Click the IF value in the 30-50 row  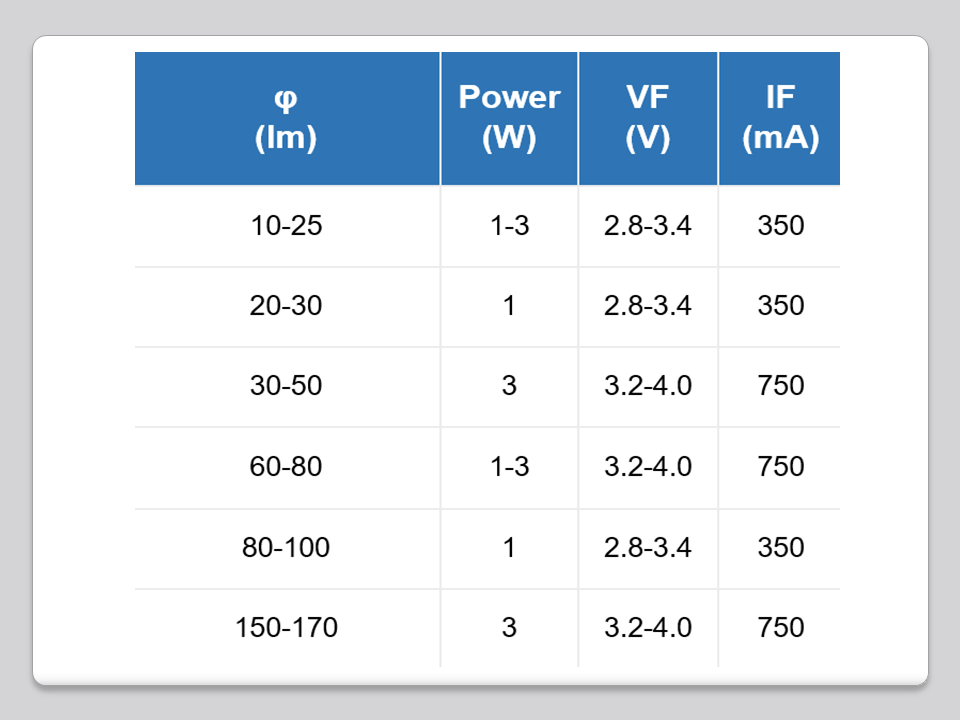[x=780, y=386]
